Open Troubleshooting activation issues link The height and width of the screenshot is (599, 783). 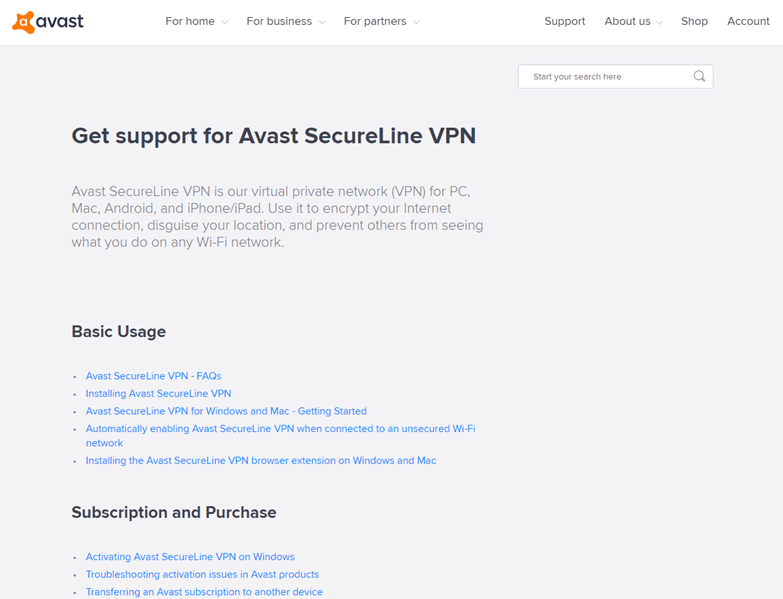point(202,574)
